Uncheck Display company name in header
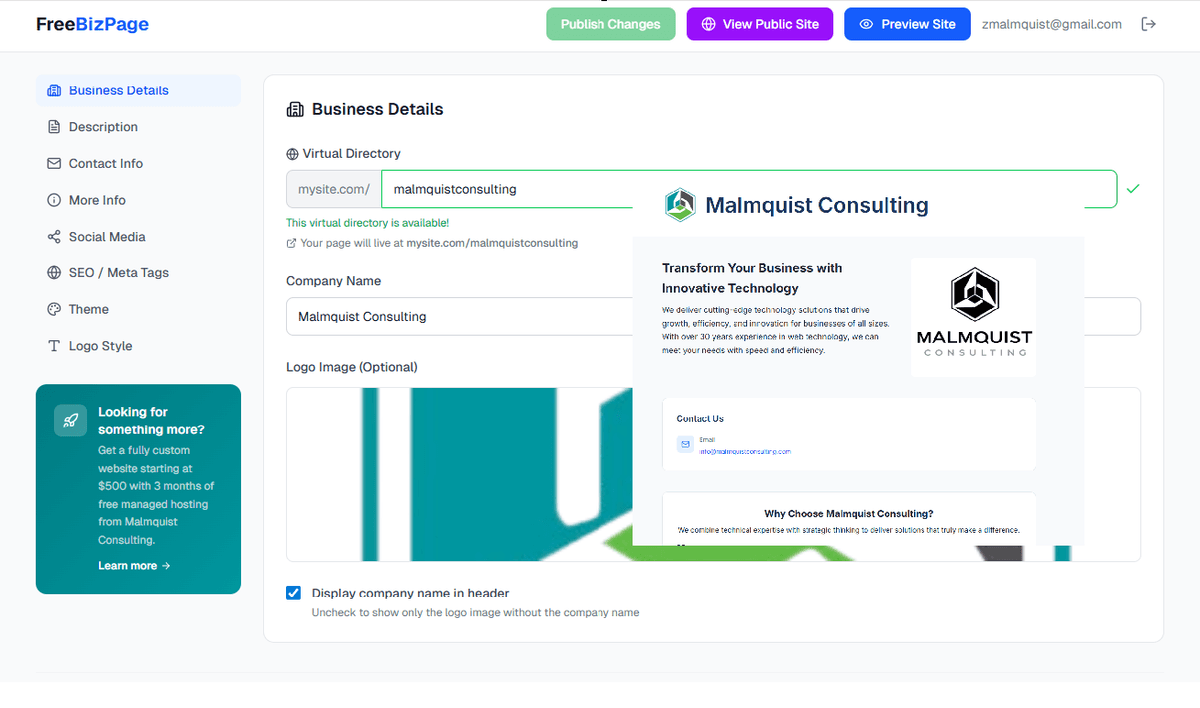Image resolution: width=1200 pixels, height=708 pixels. [x=293, y=593]
